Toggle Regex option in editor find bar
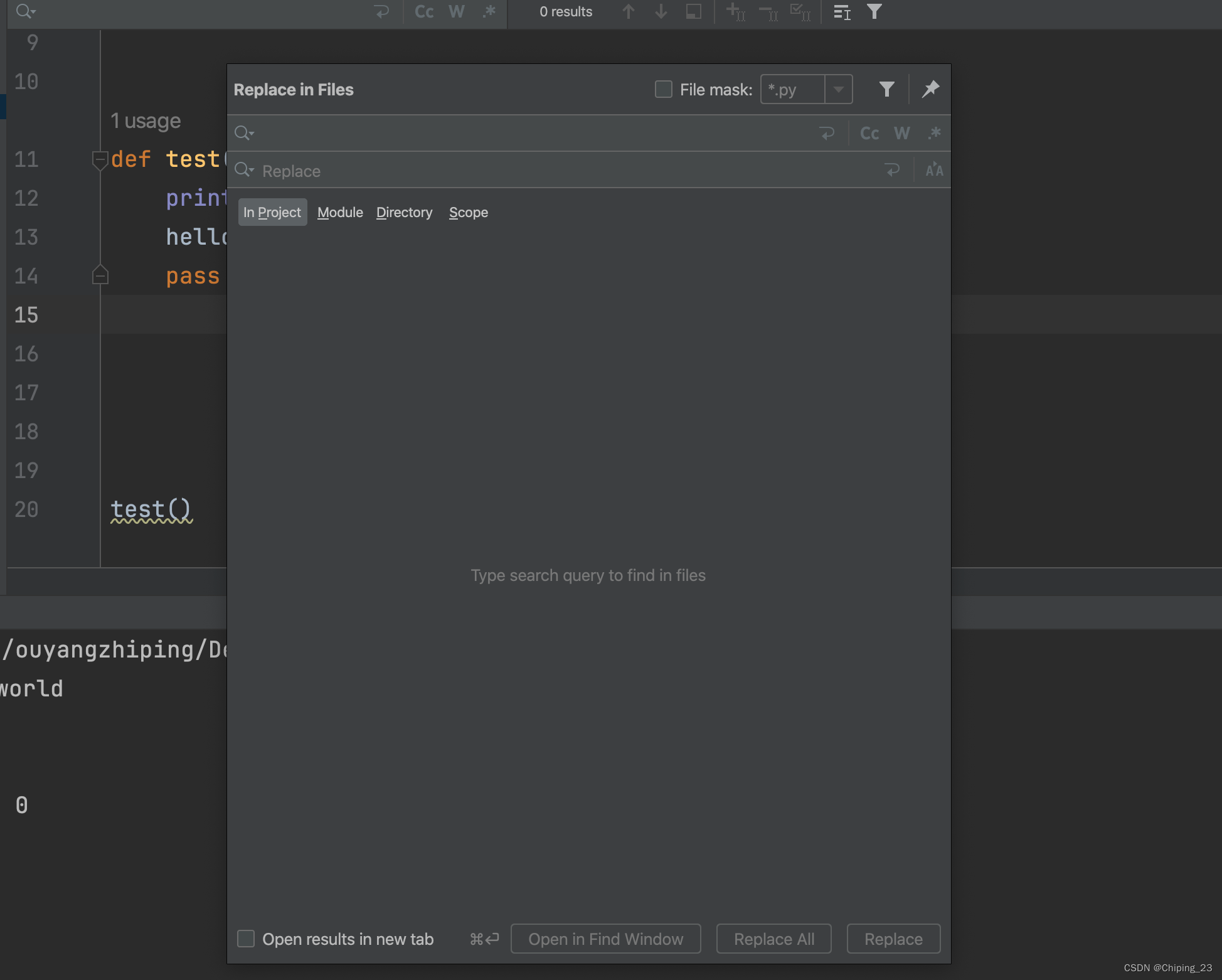The height and width of the screenshot is (980, 1222). tap(489, 11)
